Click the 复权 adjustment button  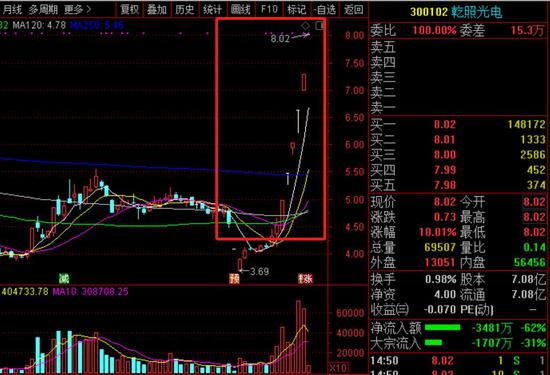(x=129, y=9)
